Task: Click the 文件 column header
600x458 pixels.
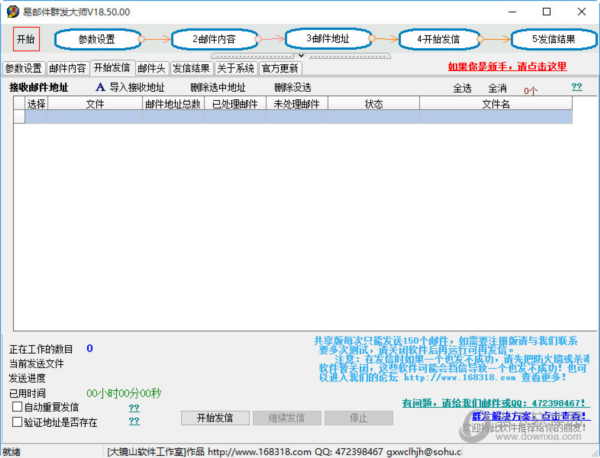Action: [95, 104]
